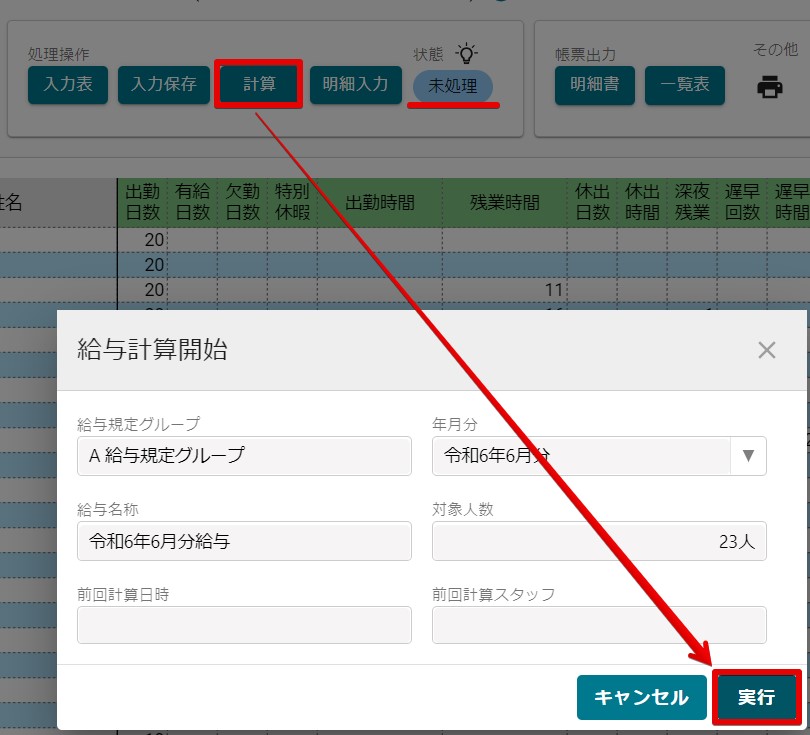This screenshot has height=735, width=810.
Task: Click the 休出日数 column header
Action: tap(592, 202)
